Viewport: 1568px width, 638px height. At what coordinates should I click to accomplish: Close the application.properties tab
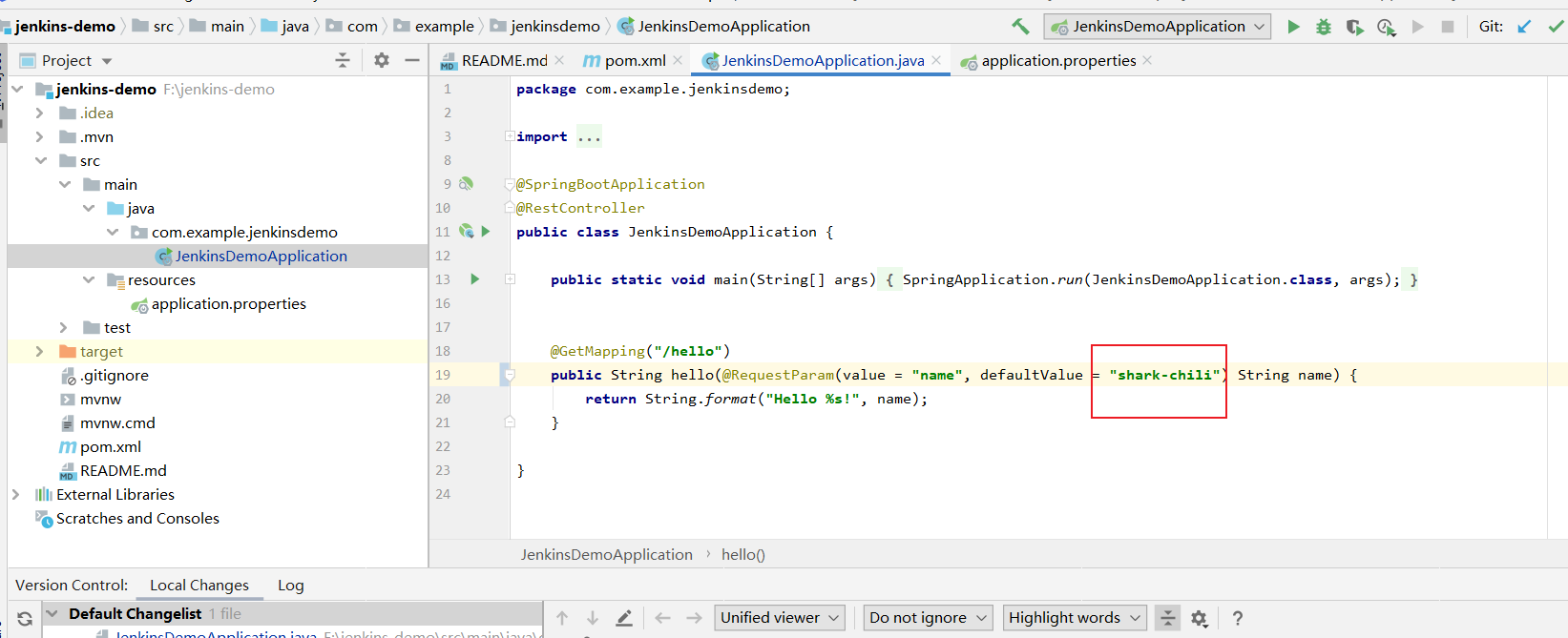click(1147, 60)
